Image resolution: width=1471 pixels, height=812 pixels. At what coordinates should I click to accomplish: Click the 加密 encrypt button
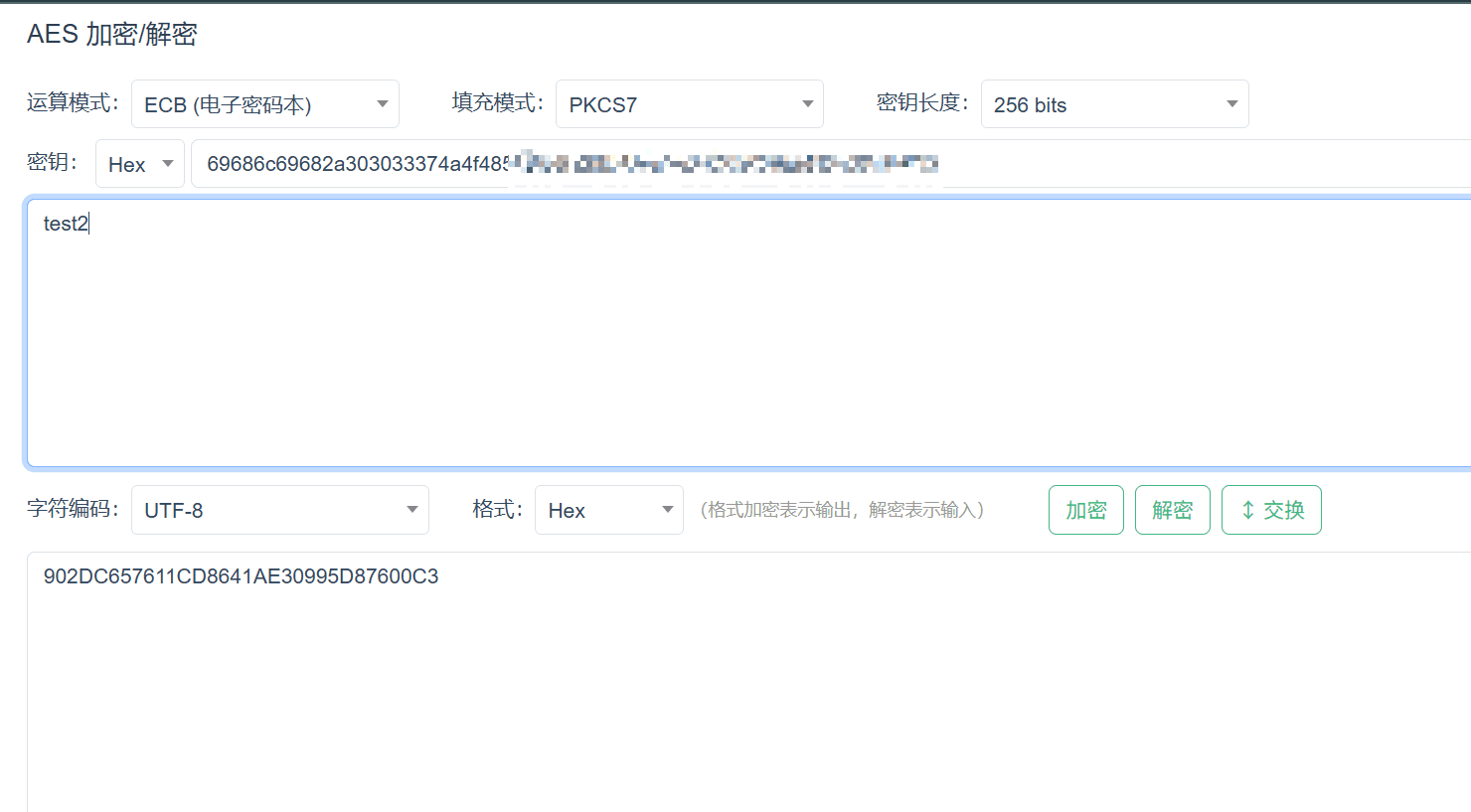tap(1085, 510)
